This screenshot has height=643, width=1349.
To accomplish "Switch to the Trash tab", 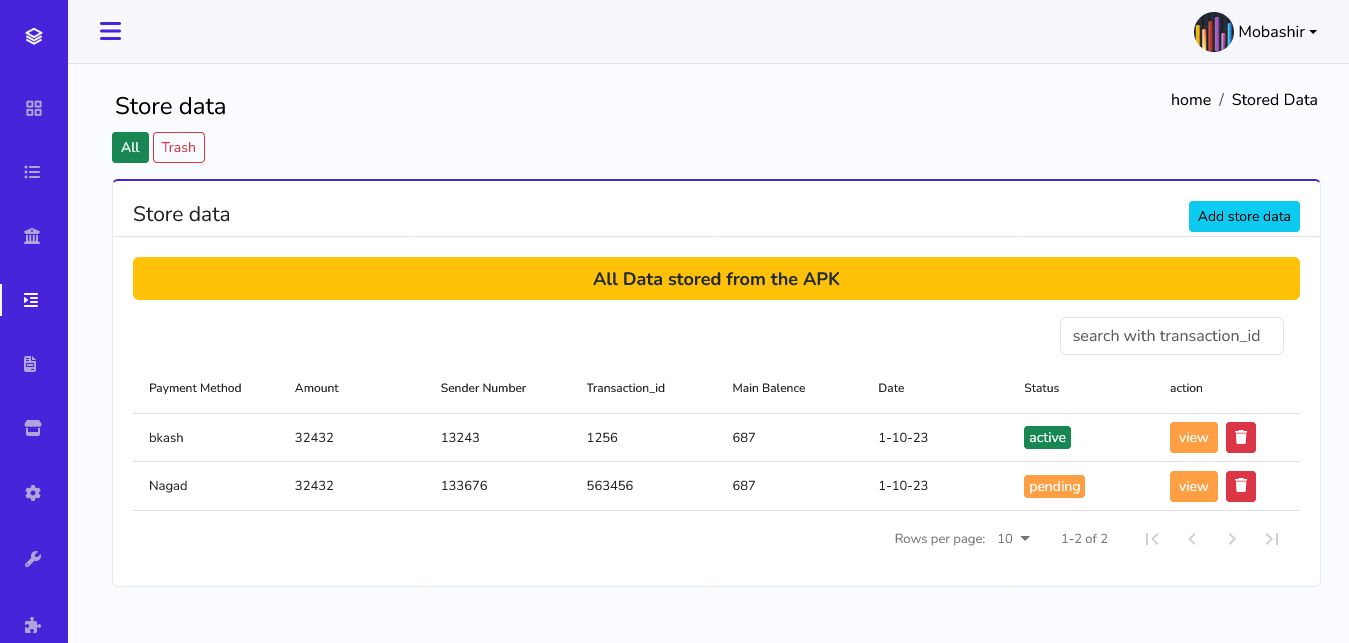I will pyautogui.click(x=179, y=148).
